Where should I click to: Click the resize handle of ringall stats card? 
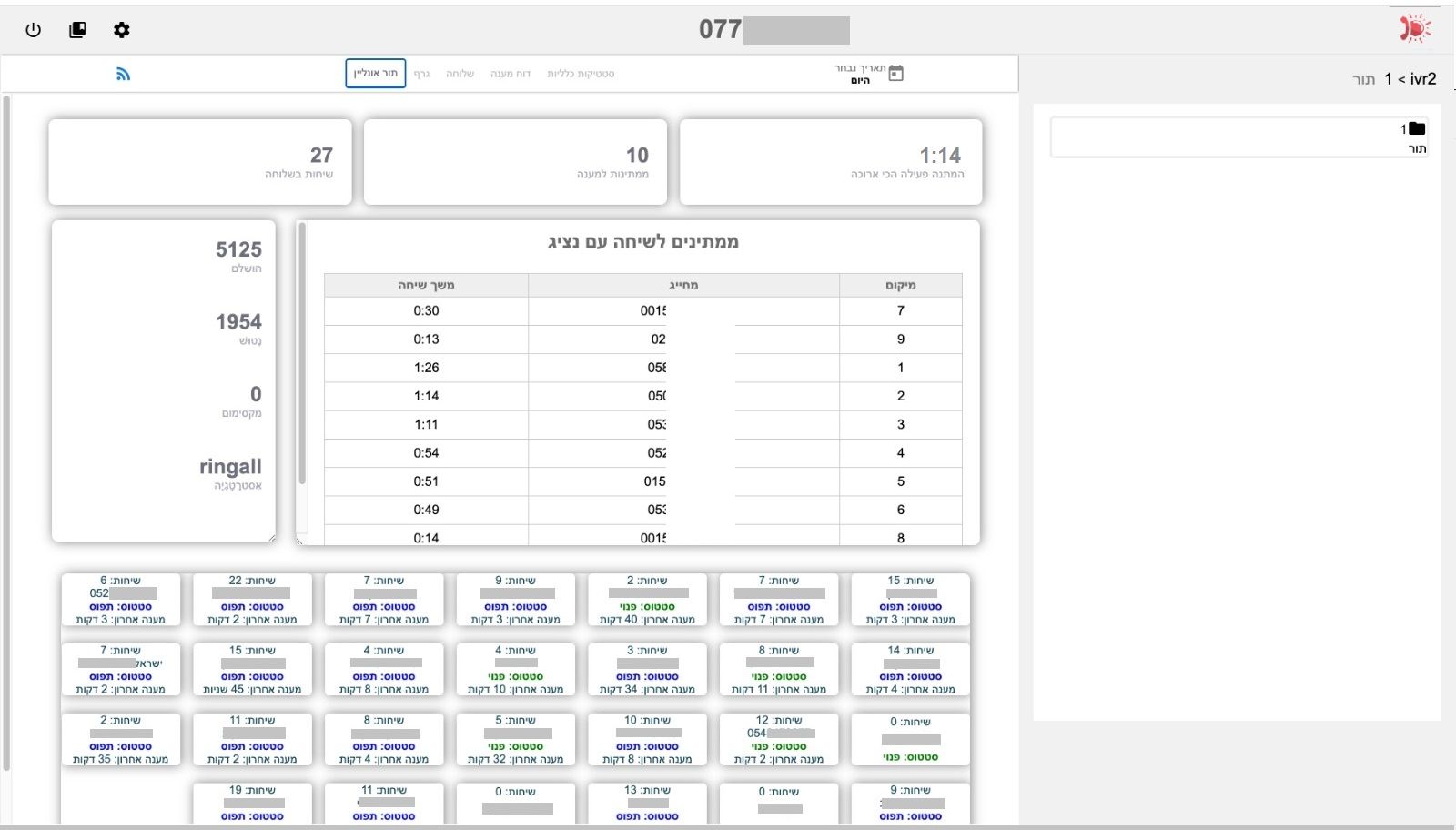coord(271,538)
